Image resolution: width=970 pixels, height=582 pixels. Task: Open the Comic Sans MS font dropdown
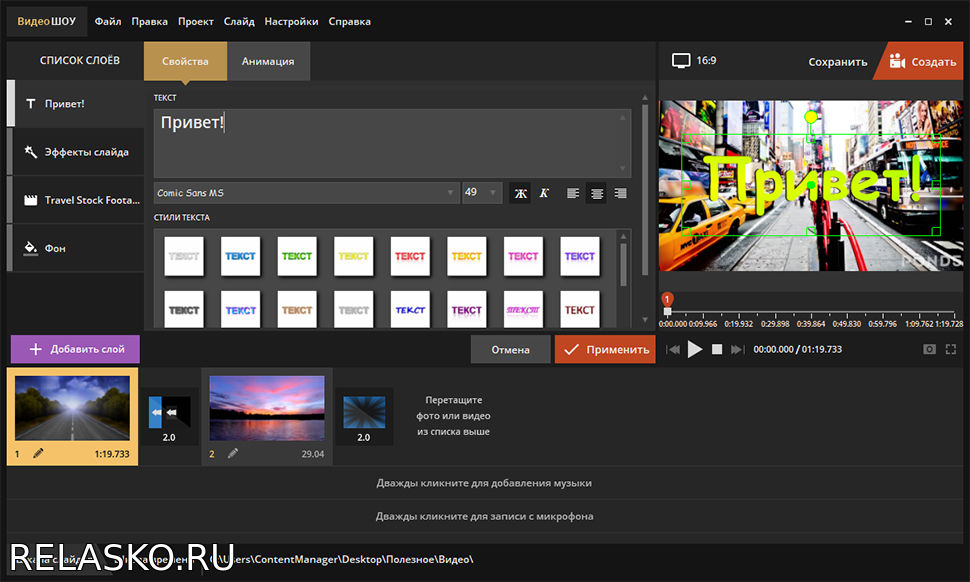306,193
